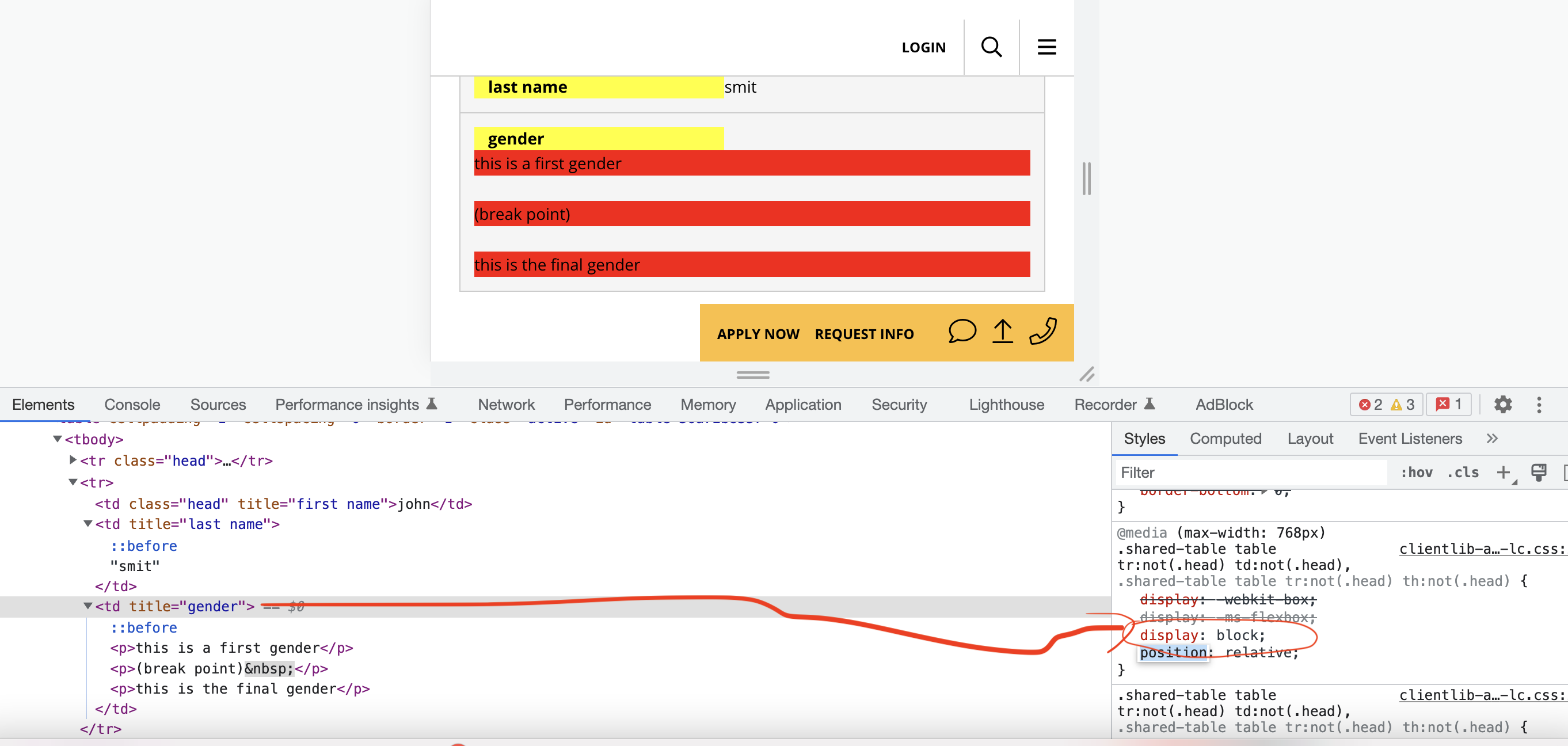Click the Elements panel tab

point(45,405)
